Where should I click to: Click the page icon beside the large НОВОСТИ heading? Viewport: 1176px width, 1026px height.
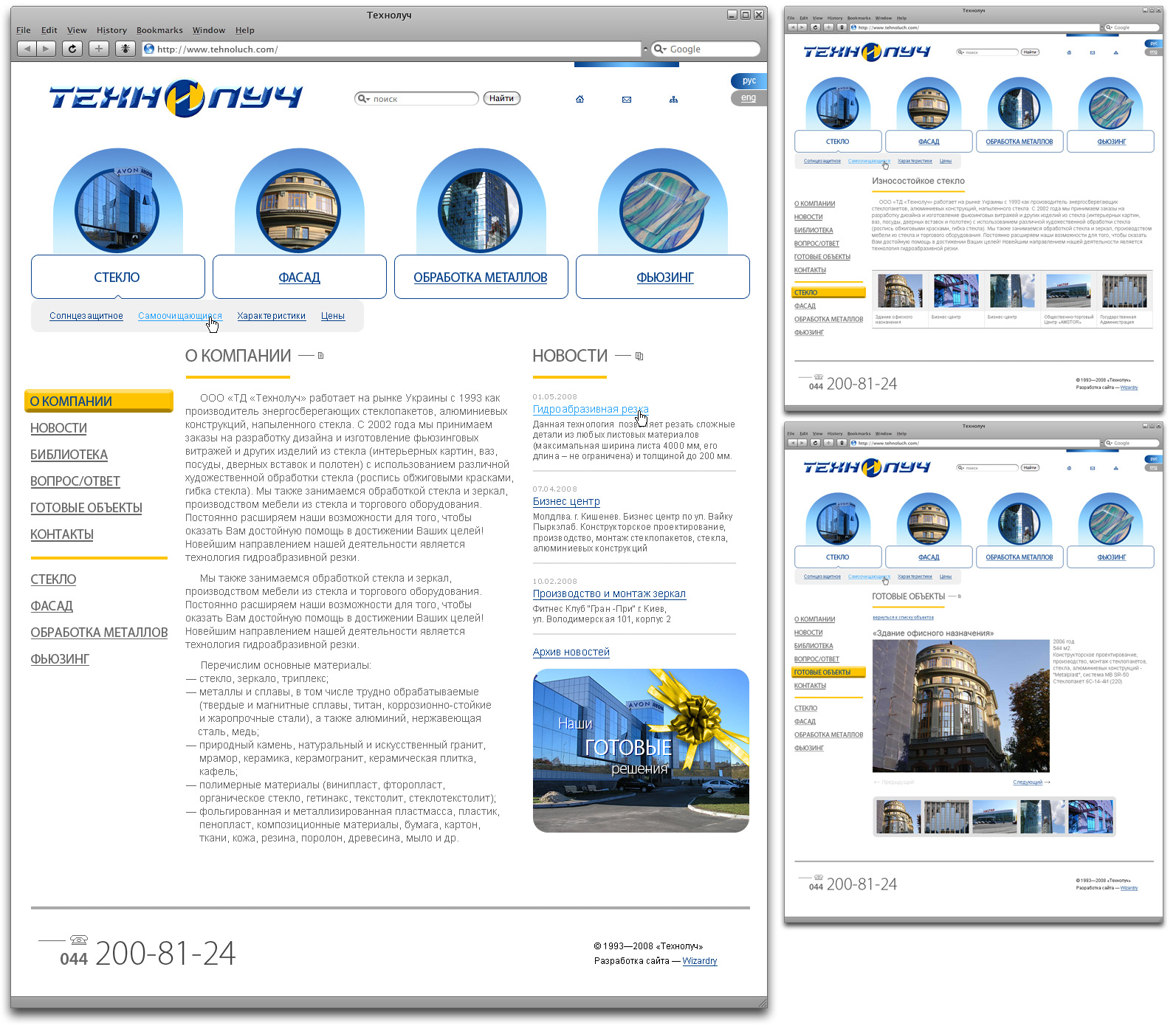coord(639,356)
